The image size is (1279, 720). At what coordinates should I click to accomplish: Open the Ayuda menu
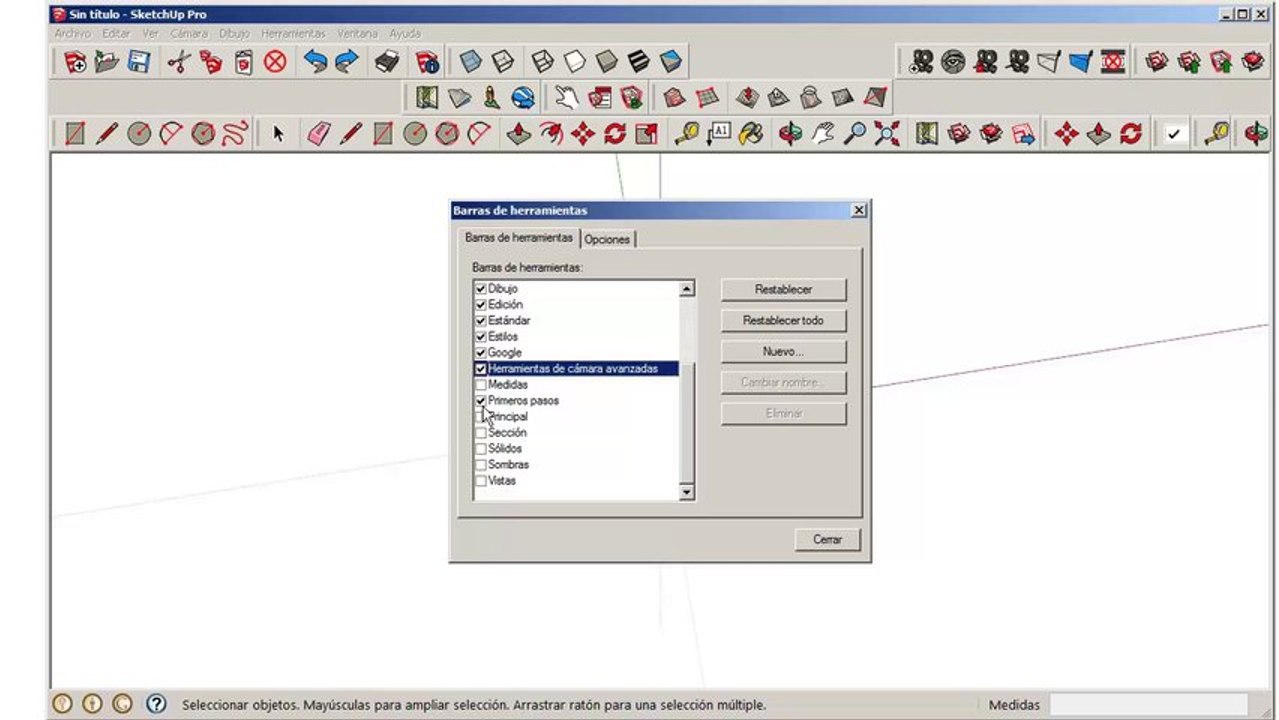click(x=405, y=33)
